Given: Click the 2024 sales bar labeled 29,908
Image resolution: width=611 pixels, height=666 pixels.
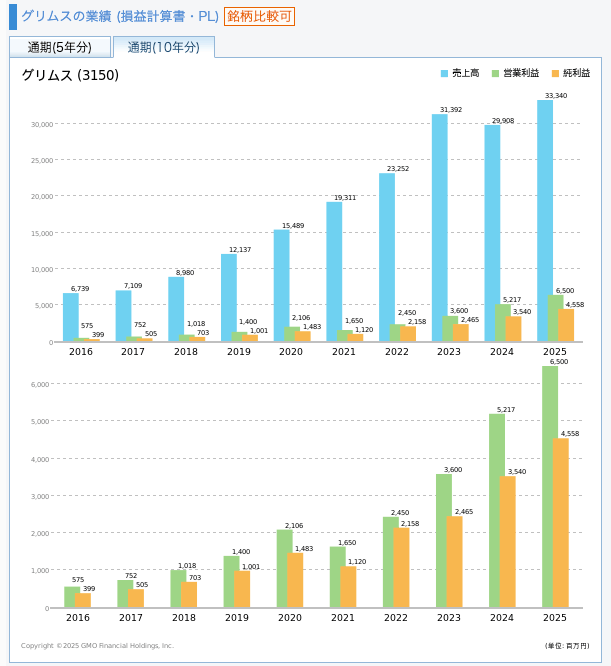Looking at the screenshot, I should pos(492,233).
